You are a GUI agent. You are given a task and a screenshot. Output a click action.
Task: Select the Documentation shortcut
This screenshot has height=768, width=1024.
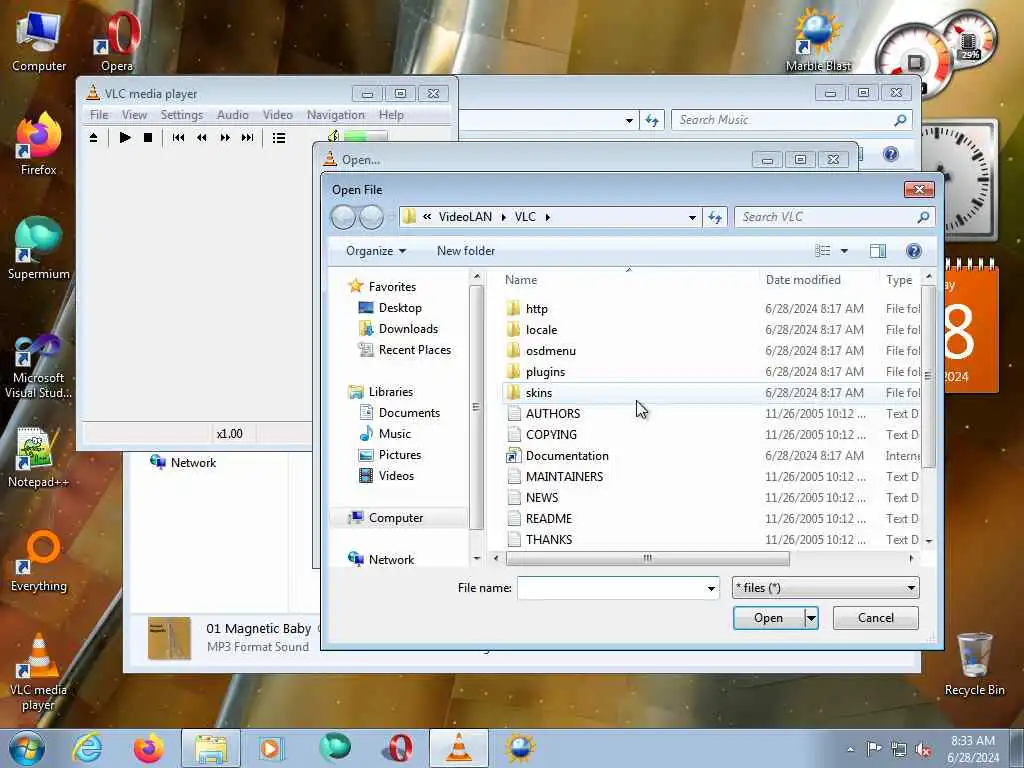coord(567,456)
